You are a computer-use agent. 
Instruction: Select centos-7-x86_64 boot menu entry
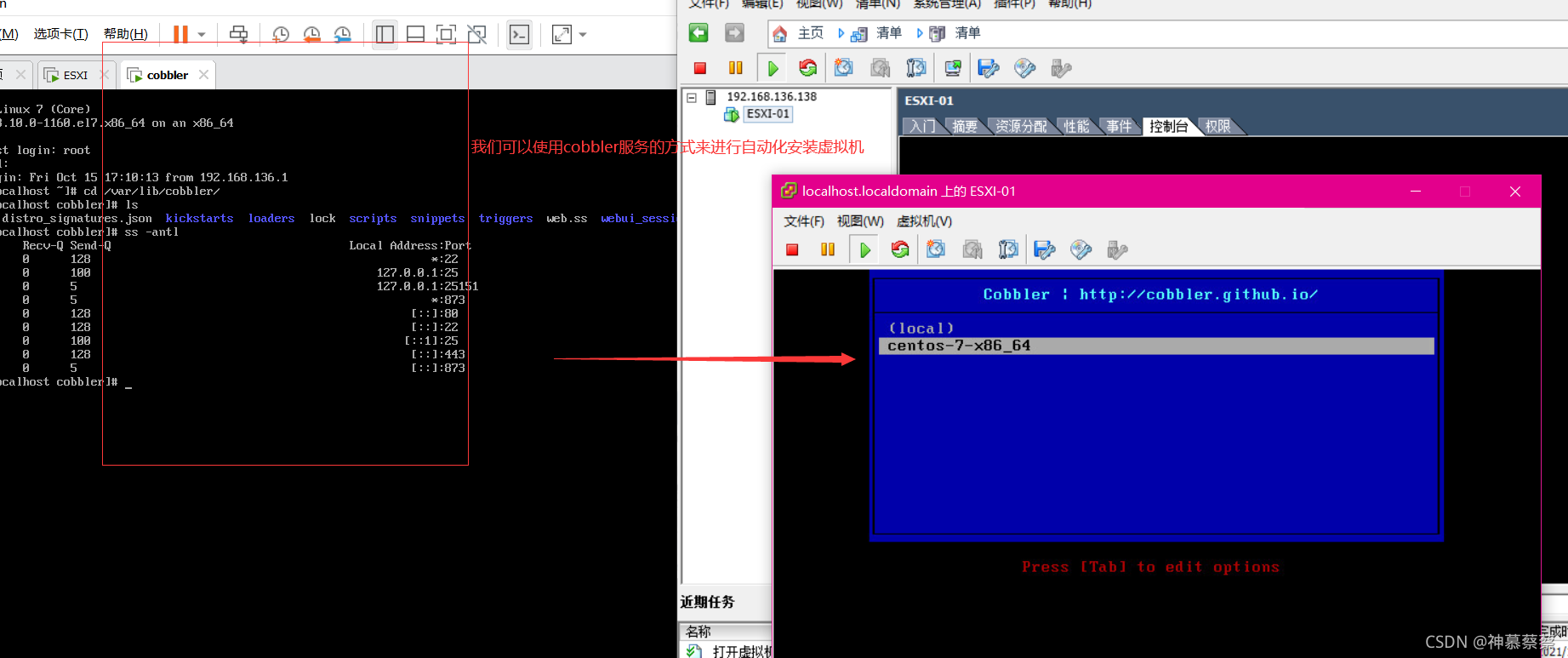pos(1156,346)
